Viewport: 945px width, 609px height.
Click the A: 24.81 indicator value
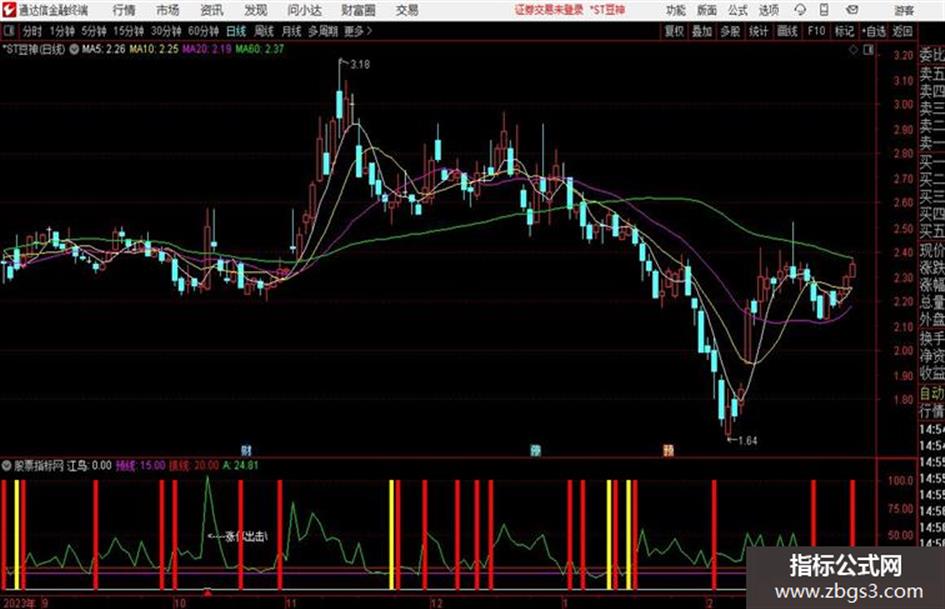[240, 465]
